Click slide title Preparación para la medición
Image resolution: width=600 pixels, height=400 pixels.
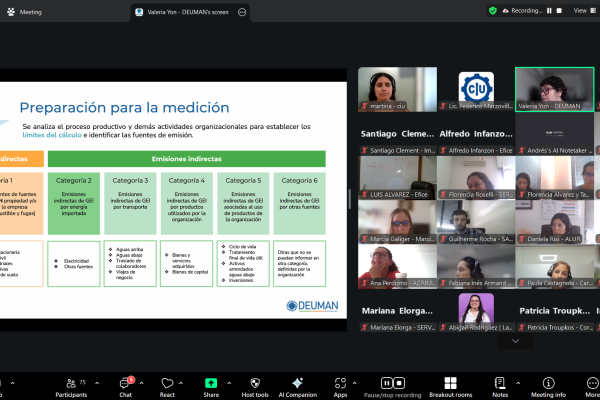[124, 108]
